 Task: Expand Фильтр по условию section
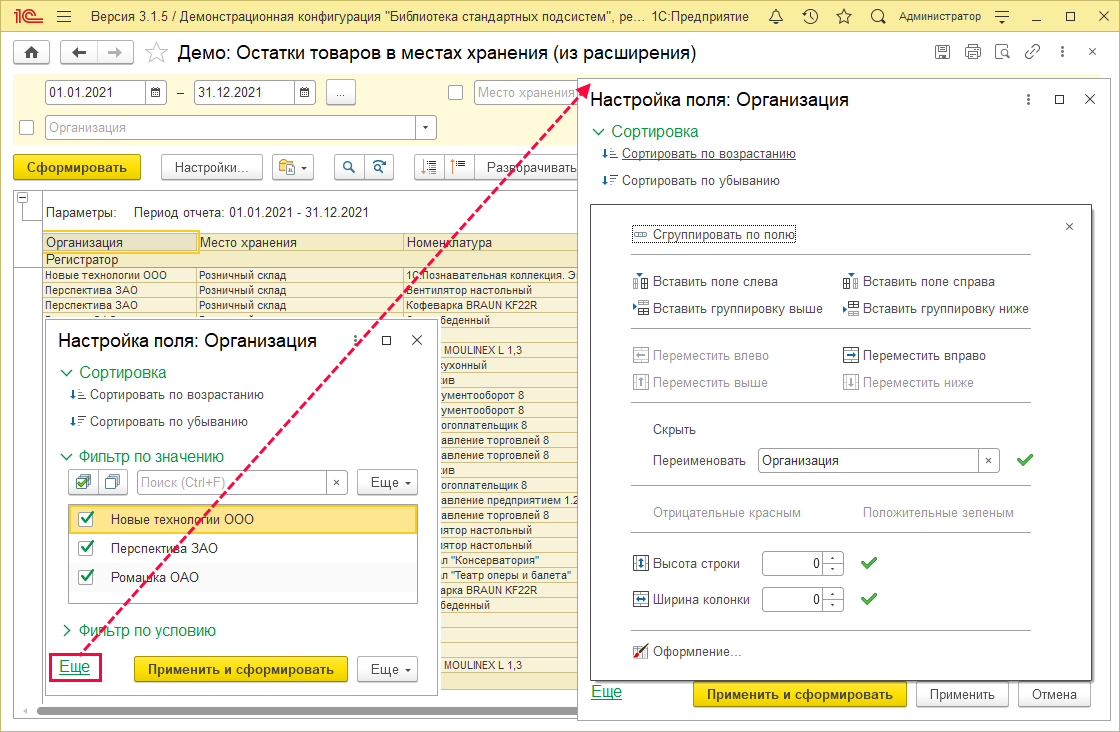coord(66,631)
